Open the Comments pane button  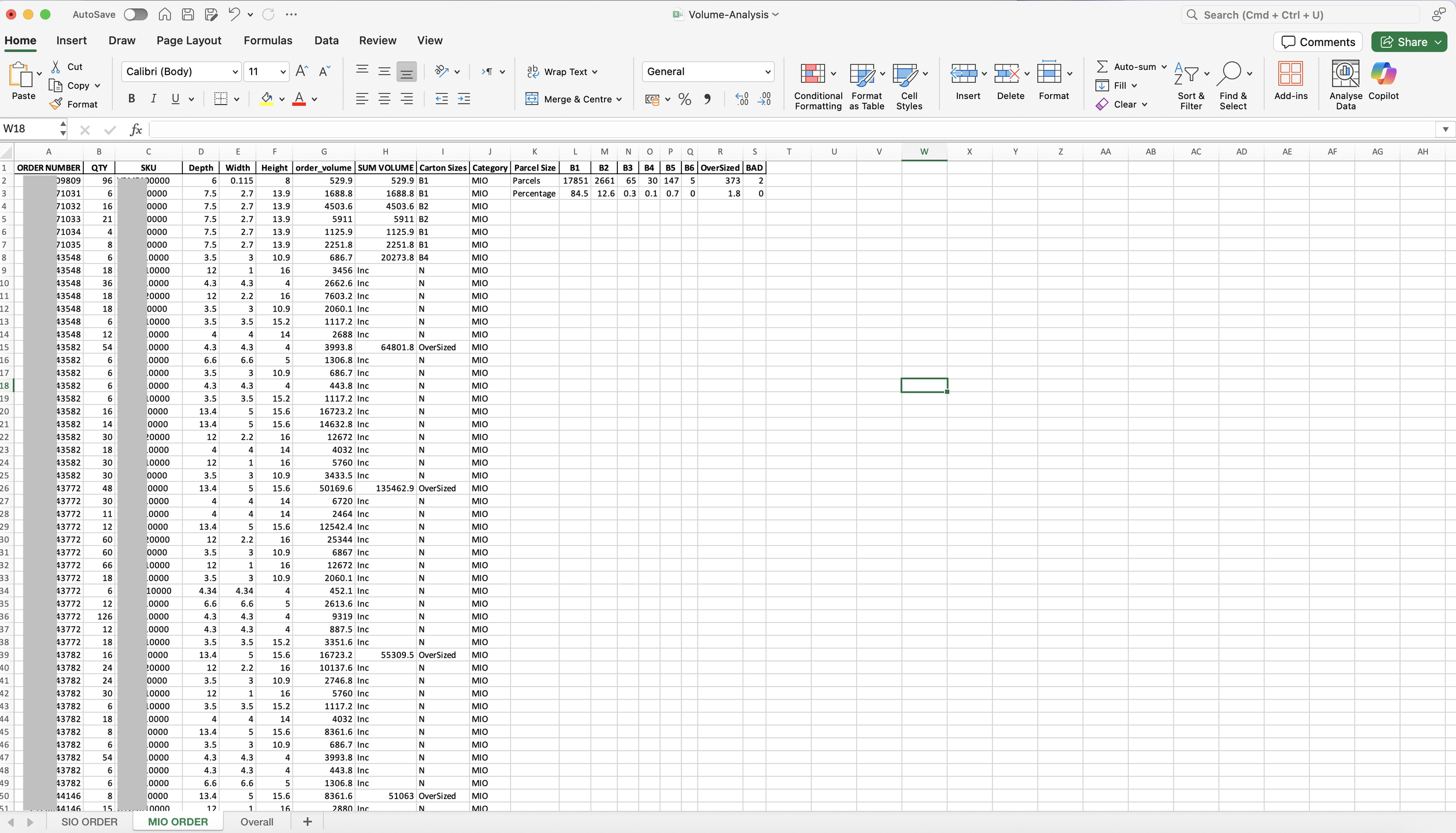[1318, 42]
